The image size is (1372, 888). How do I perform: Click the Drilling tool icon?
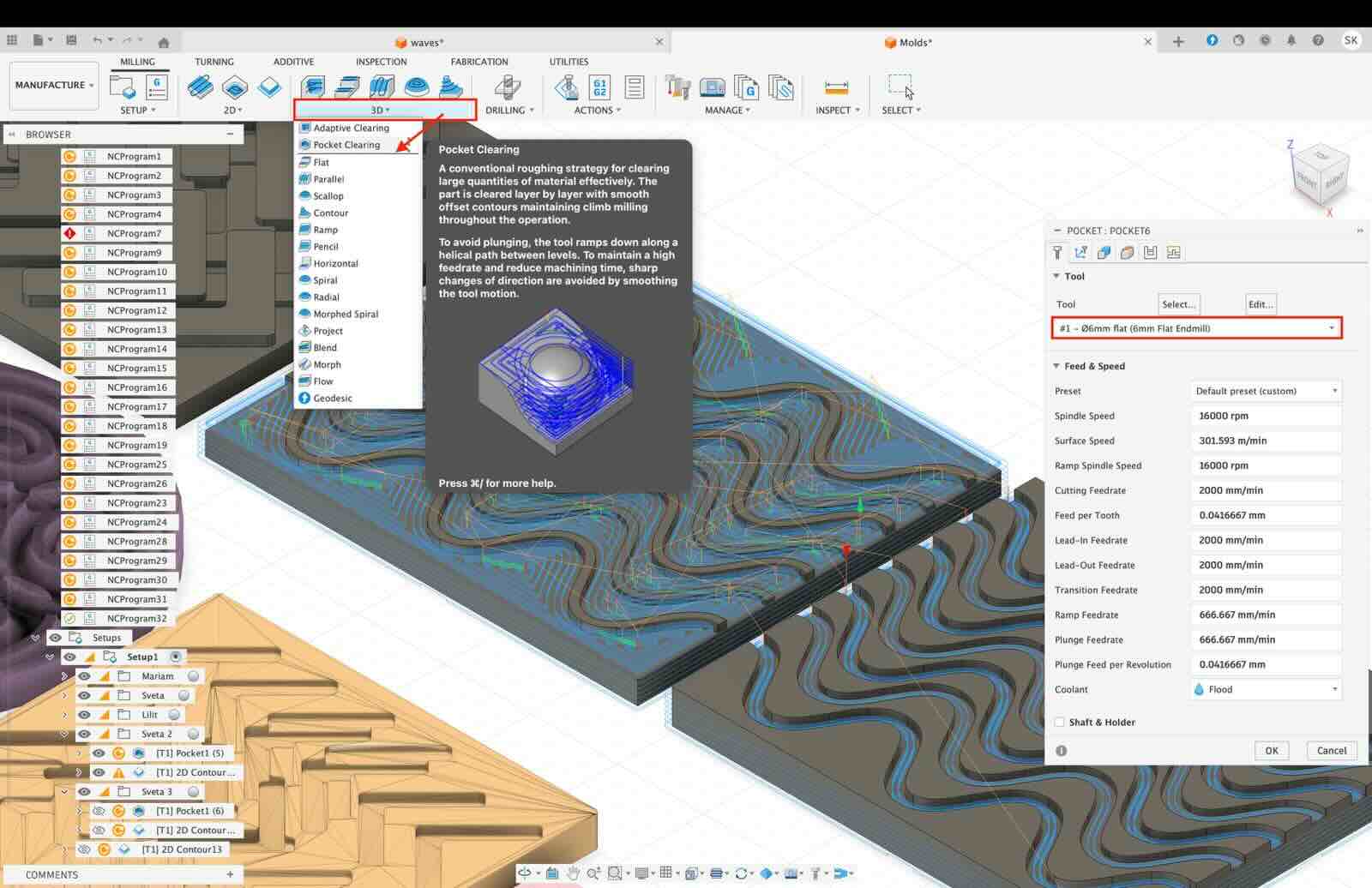[x=508, y=87]
